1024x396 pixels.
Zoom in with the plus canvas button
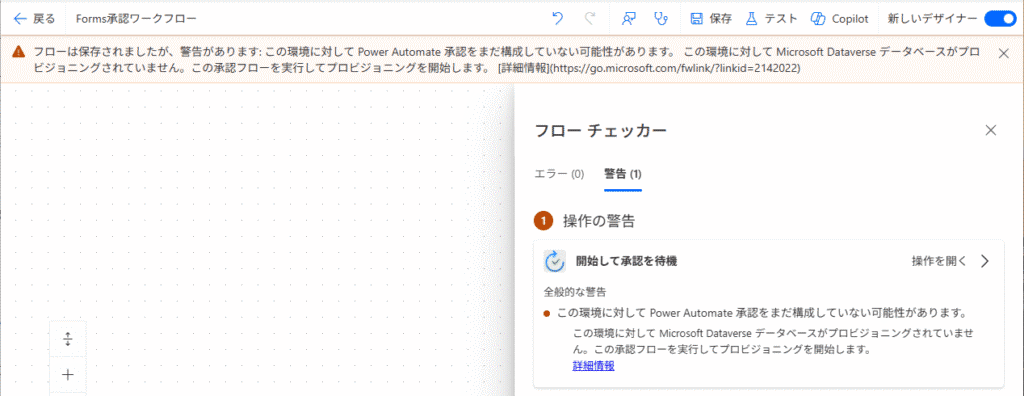pos(68,374)
